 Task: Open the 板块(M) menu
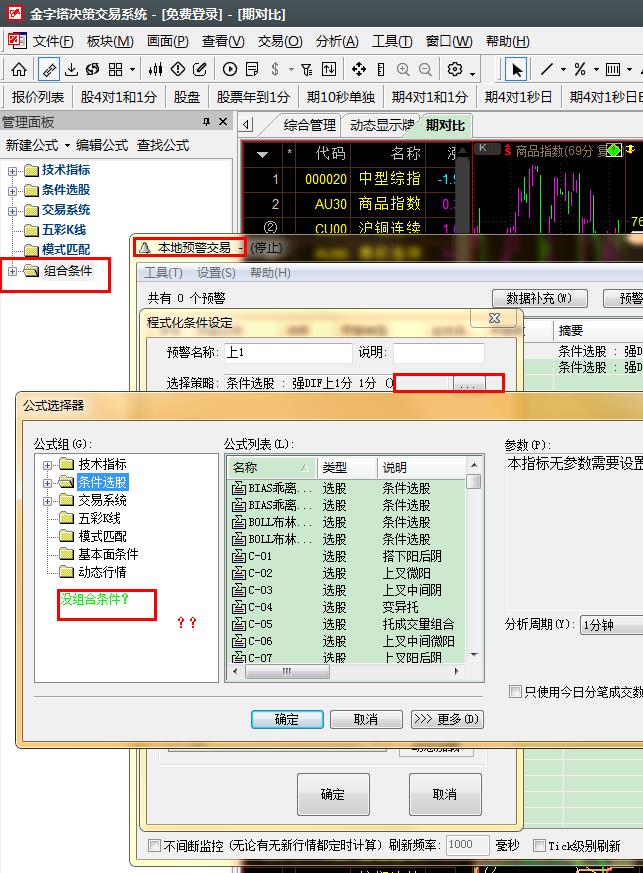[x=110, y=41]
